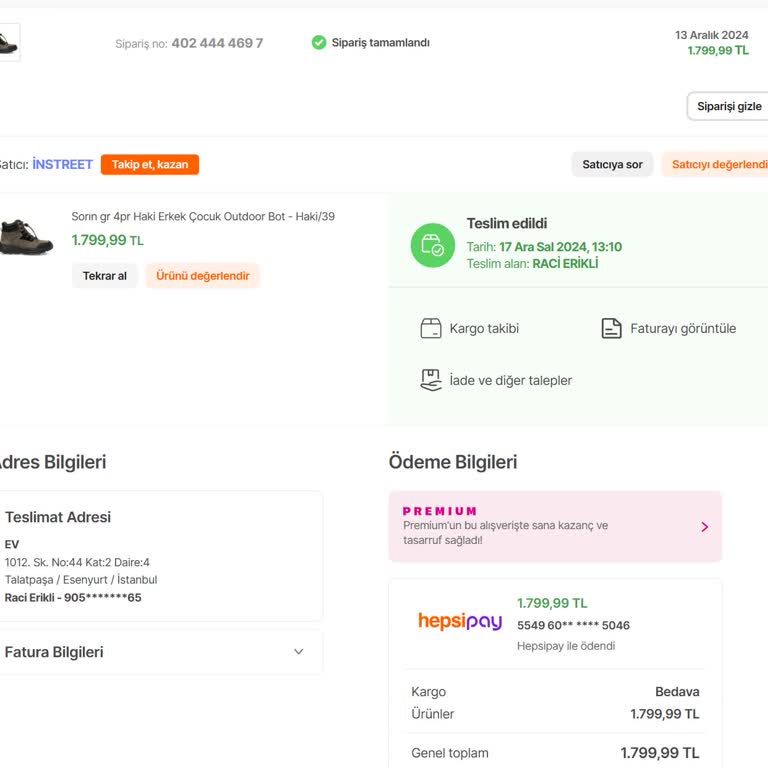Click the returns hand-box icon
The width and height of the screenshot is (768, 768).
point(431,380)
